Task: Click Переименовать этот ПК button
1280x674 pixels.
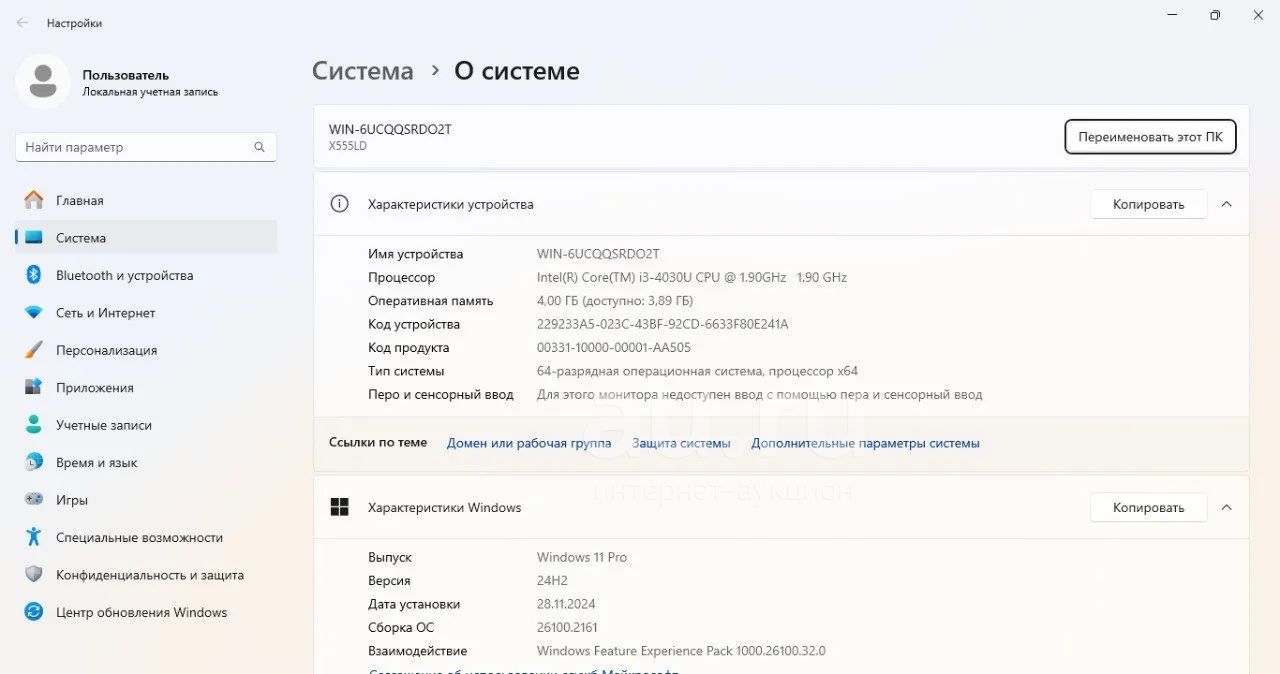Action: pyautogui.click(x=1150, y=137)
